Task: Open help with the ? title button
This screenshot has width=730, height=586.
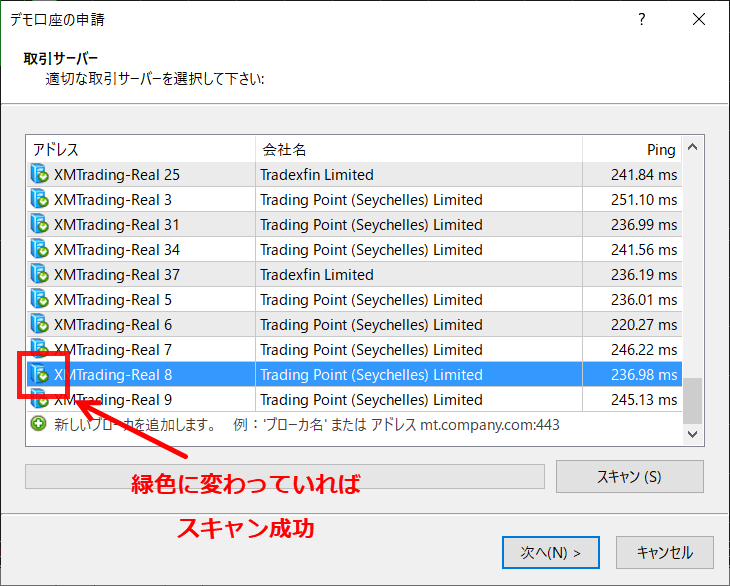Action: (x=641, y=20)
